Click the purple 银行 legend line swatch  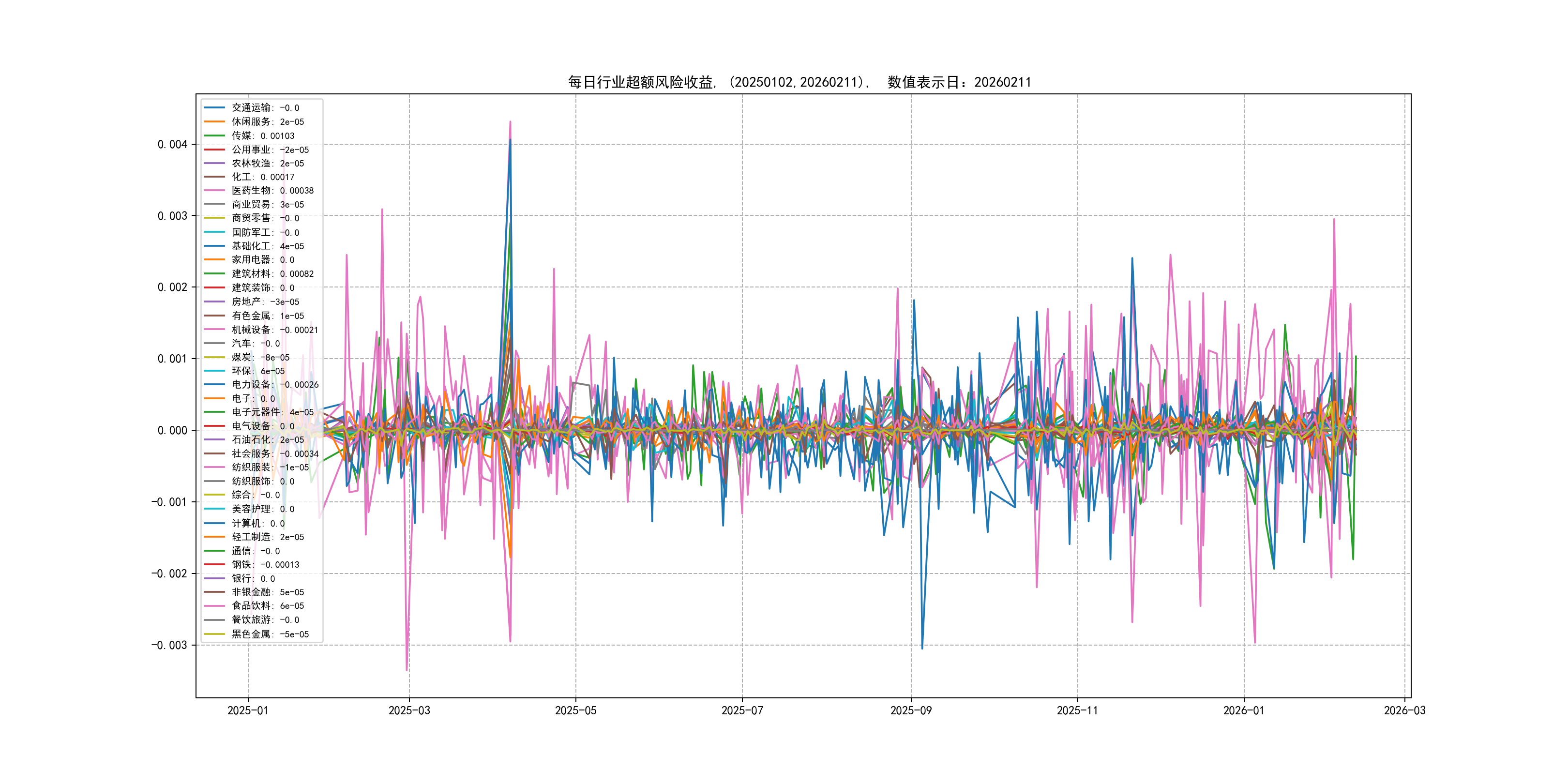point(214,578)
